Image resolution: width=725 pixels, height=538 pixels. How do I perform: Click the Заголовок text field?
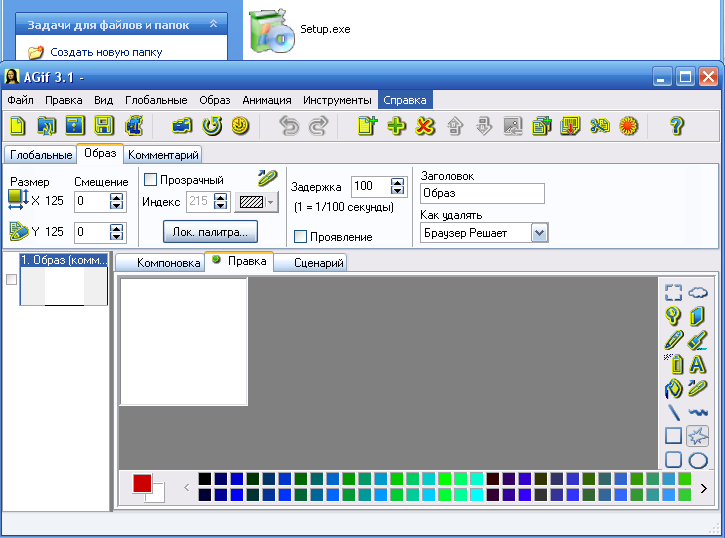(x=482, y=193)
